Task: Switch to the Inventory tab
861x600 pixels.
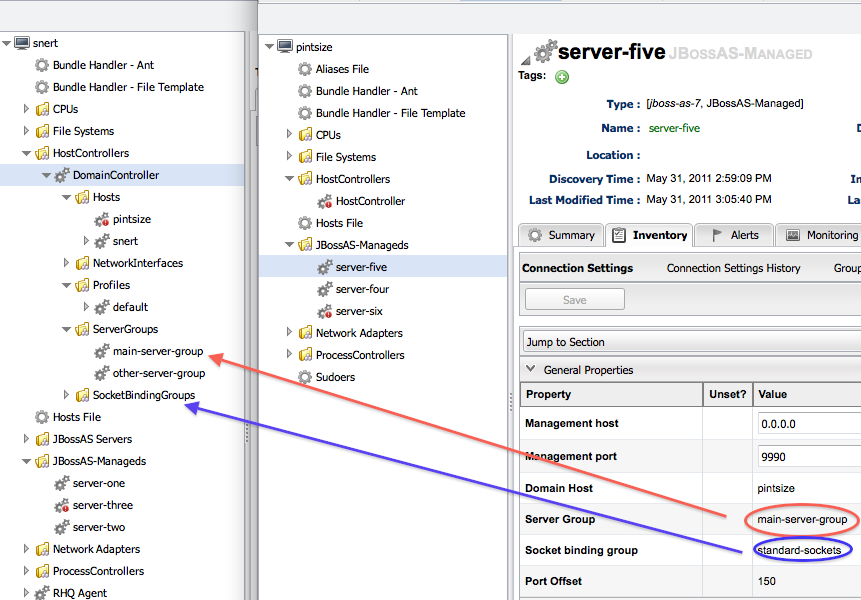Action: click(x=650, y=235)
